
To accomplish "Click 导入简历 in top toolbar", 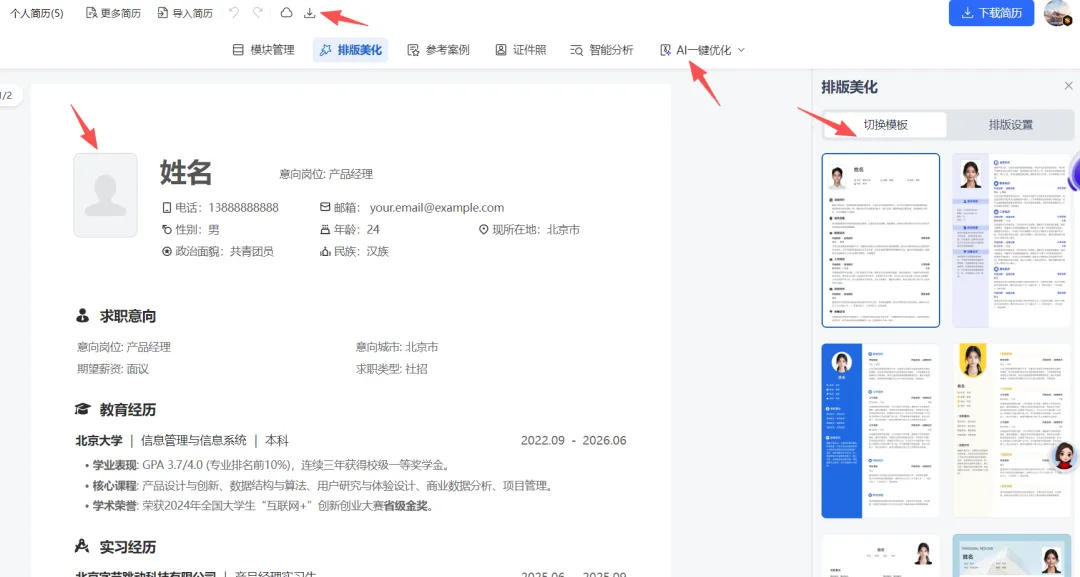I will [x=185, y=13].
